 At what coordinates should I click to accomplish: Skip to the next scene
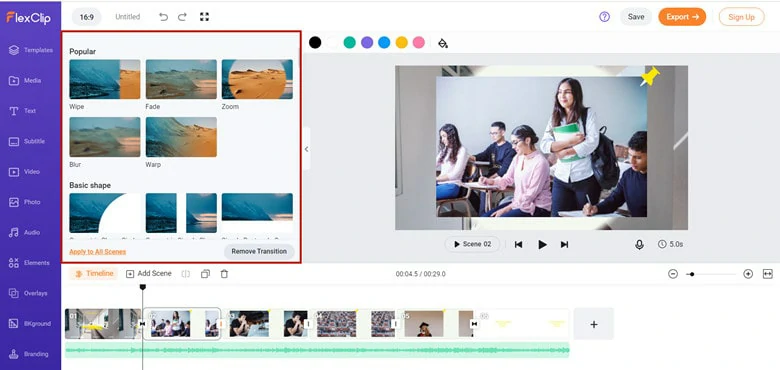pos(564,244)
